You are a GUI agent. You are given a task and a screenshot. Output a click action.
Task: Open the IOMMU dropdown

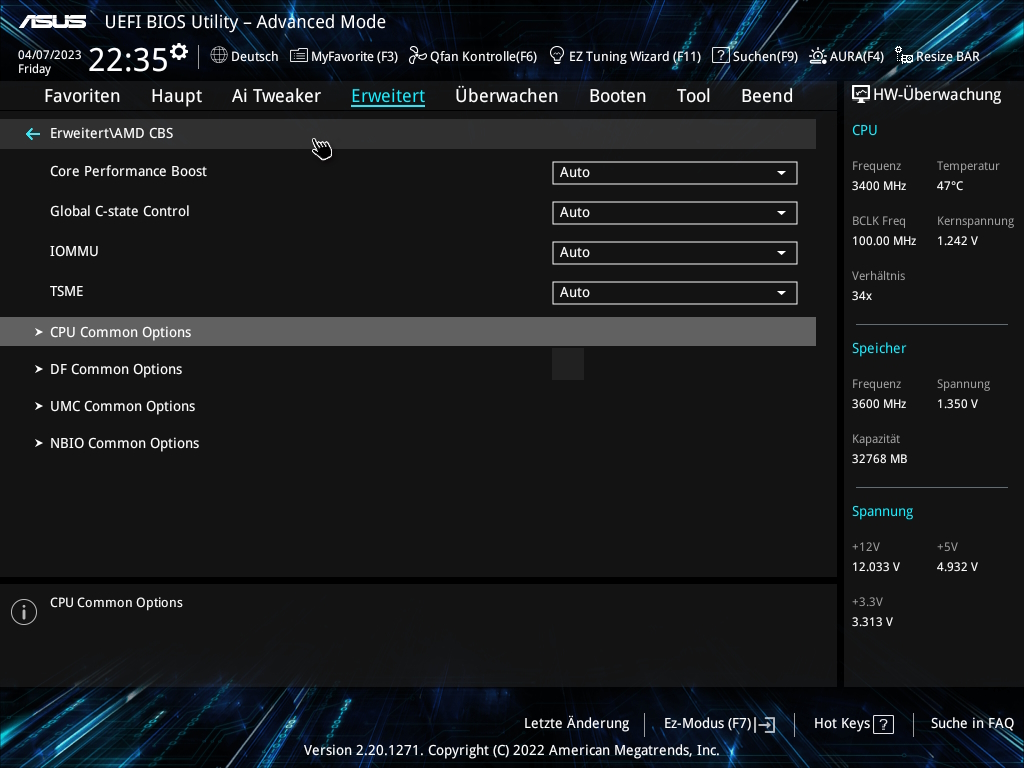point(675,253)
